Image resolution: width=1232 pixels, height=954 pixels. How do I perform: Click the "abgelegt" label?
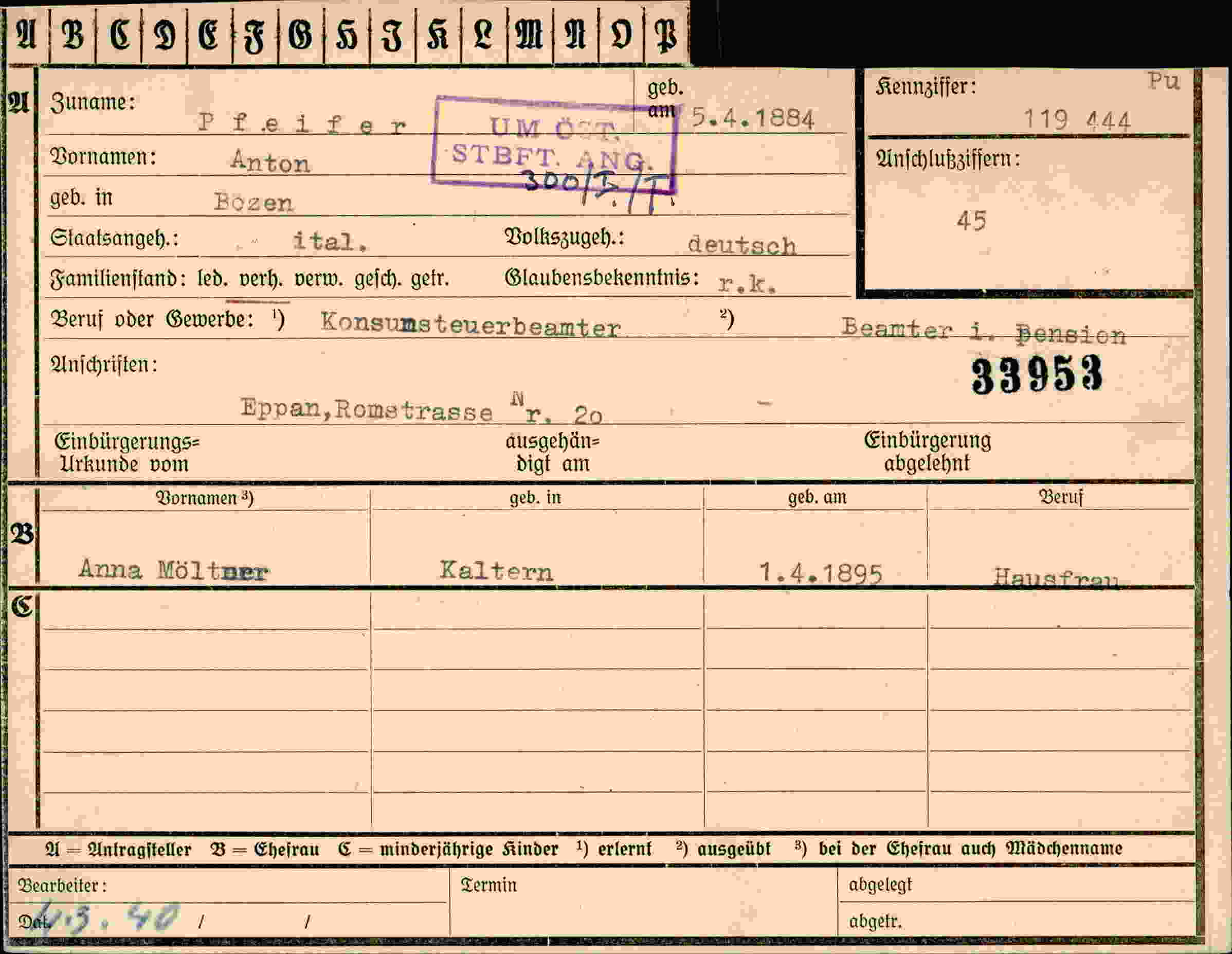[880, 885]
